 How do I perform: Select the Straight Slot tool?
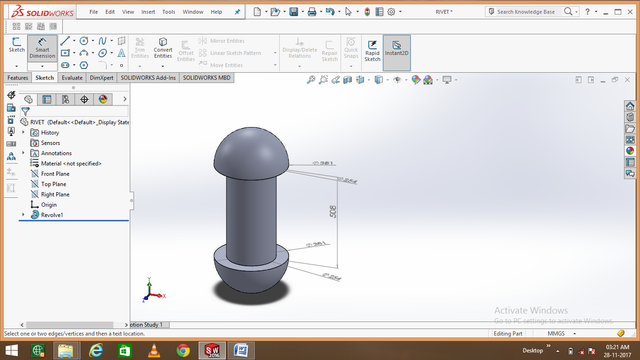tap(65, 65)
